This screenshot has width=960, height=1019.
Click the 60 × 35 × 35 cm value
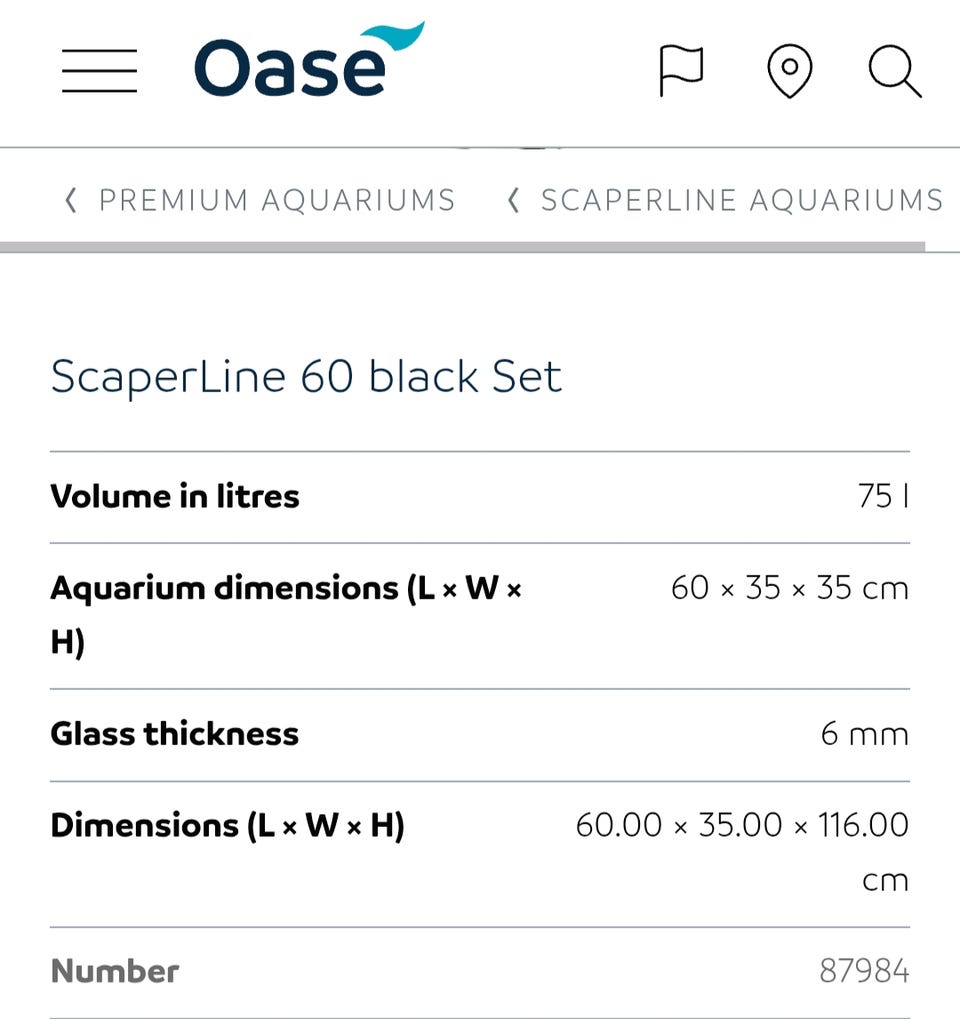[x=789, y=588]
